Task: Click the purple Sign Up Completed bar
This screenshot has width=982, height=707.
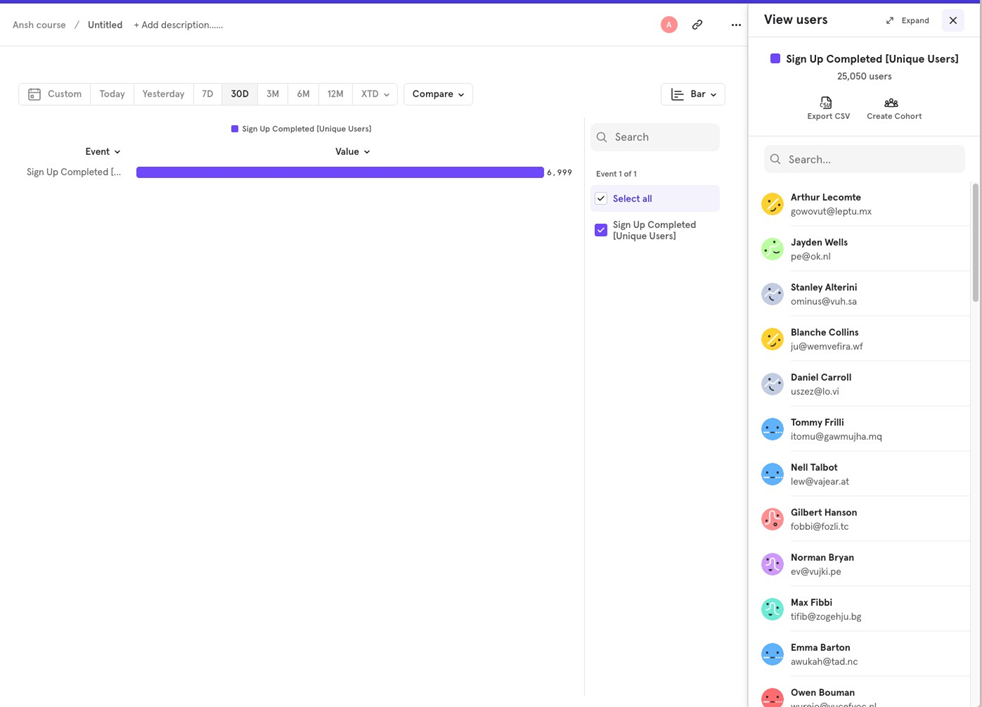Action: pos(340,172)
